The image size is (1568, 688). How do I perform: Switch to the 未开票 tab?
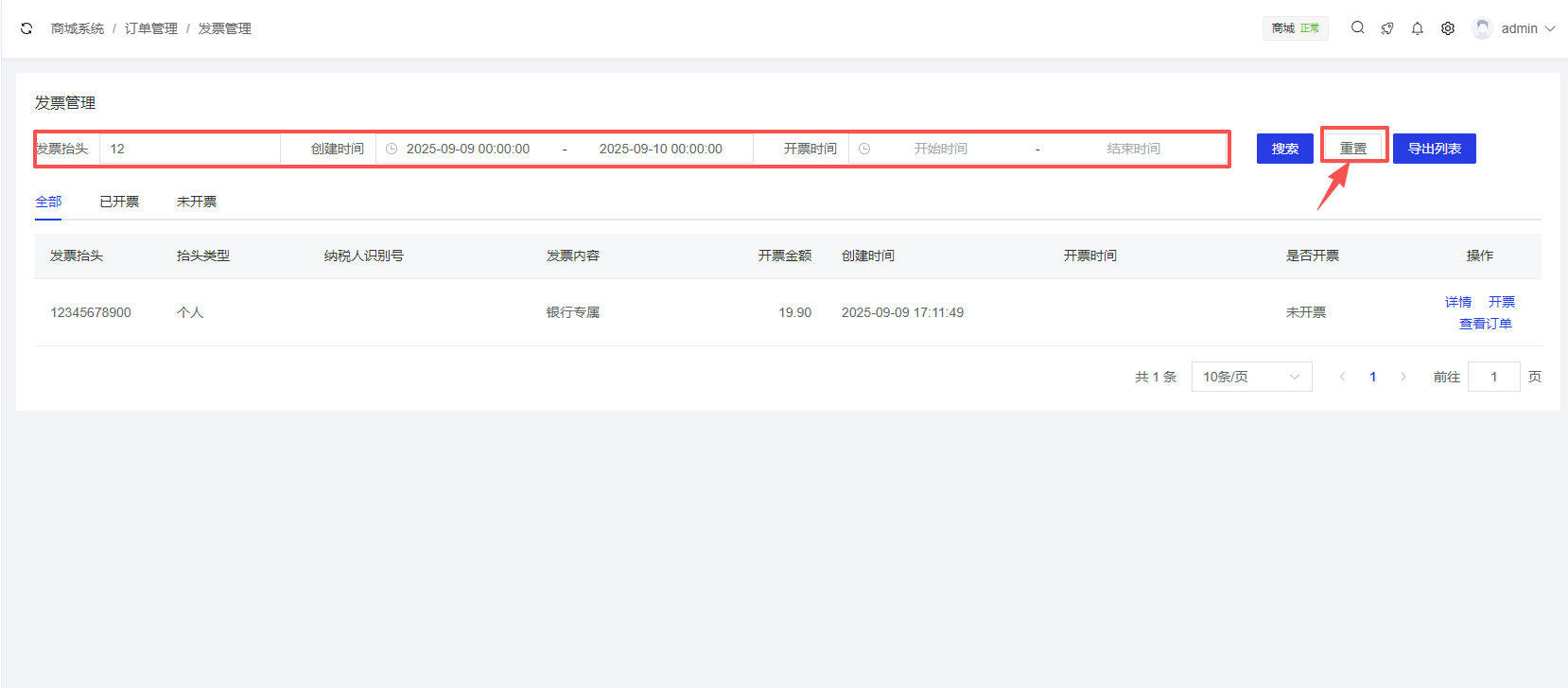click(197, 202)
